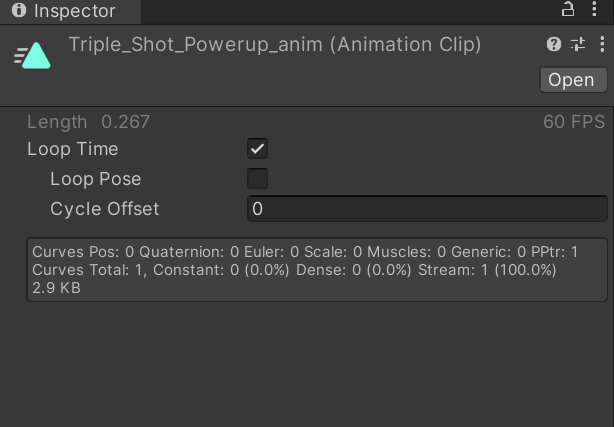The image size is (614, 427).
Task: Open the Inspector tab's three-dot menu
Action: pos(594,9)
